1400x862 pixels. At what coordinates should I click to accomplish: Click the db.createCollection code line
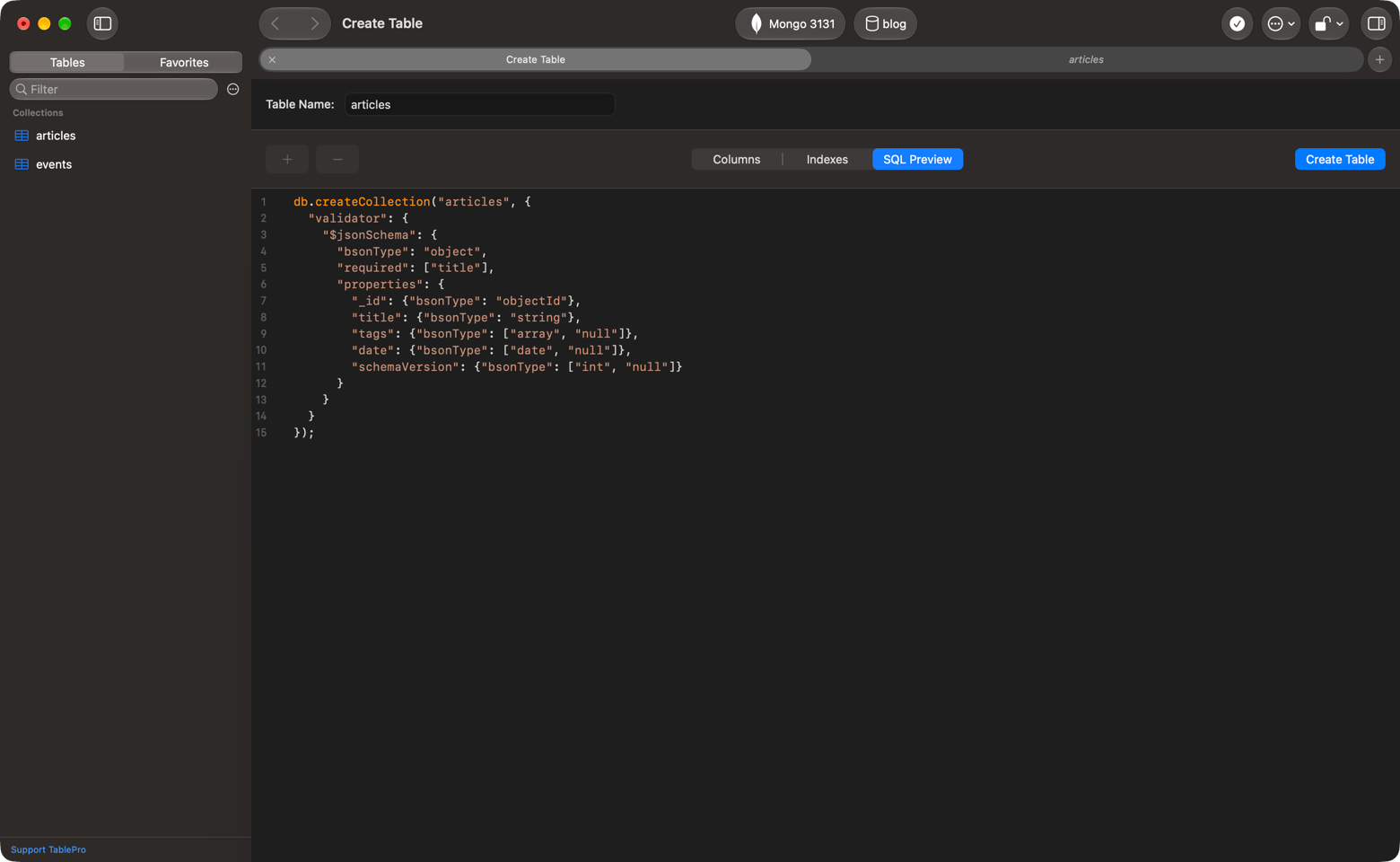(412, 202)
